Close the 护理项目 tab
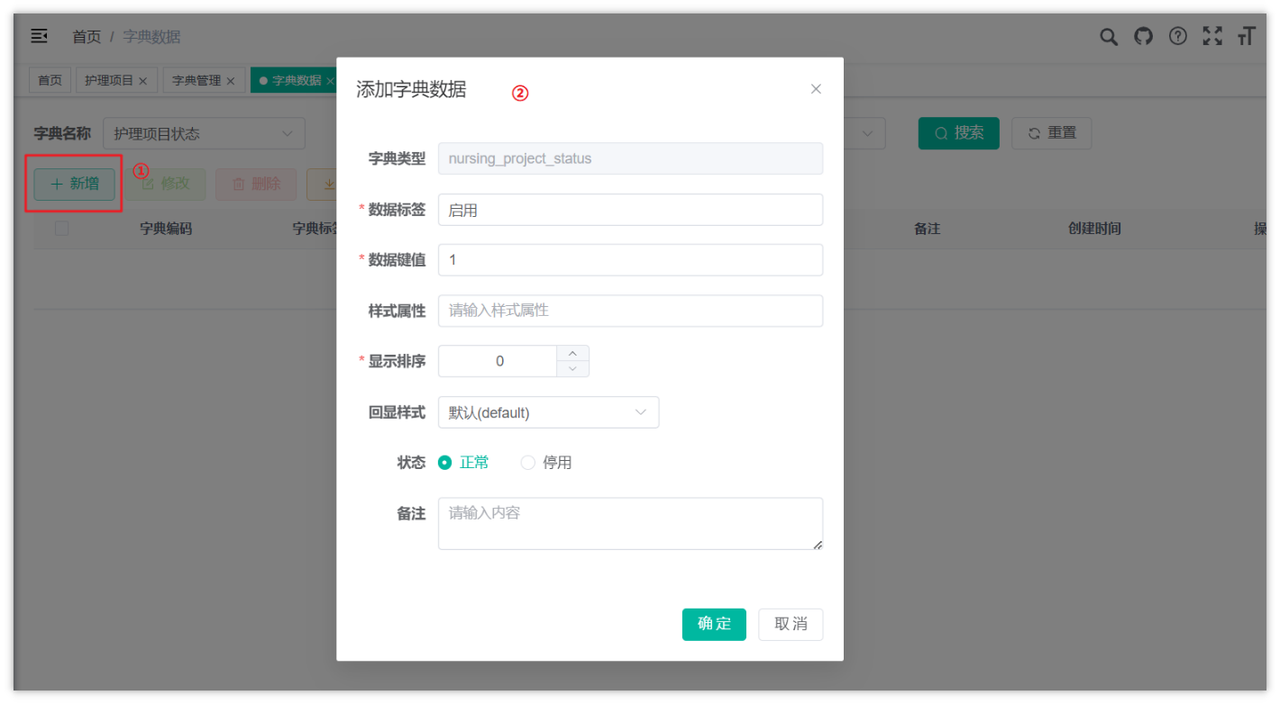 tap(143, 81)
